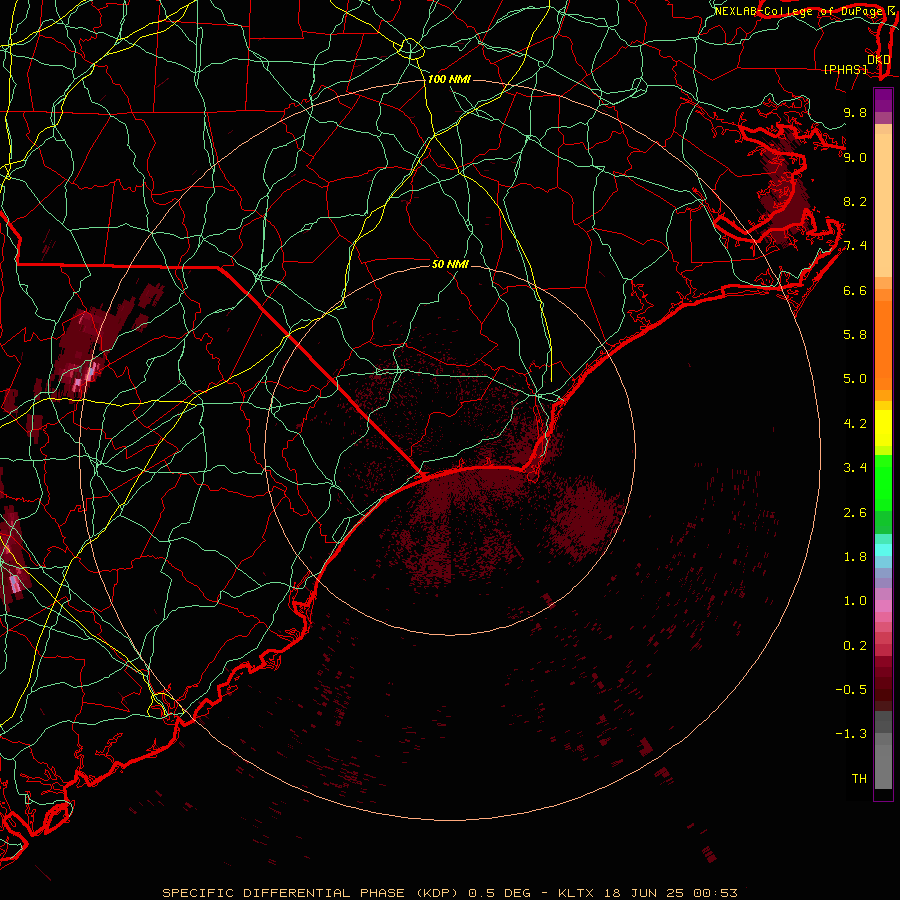Click the 5.0 value on the color scale
Viewport: 900px width, 900px height.
click(x=855, y=379)
